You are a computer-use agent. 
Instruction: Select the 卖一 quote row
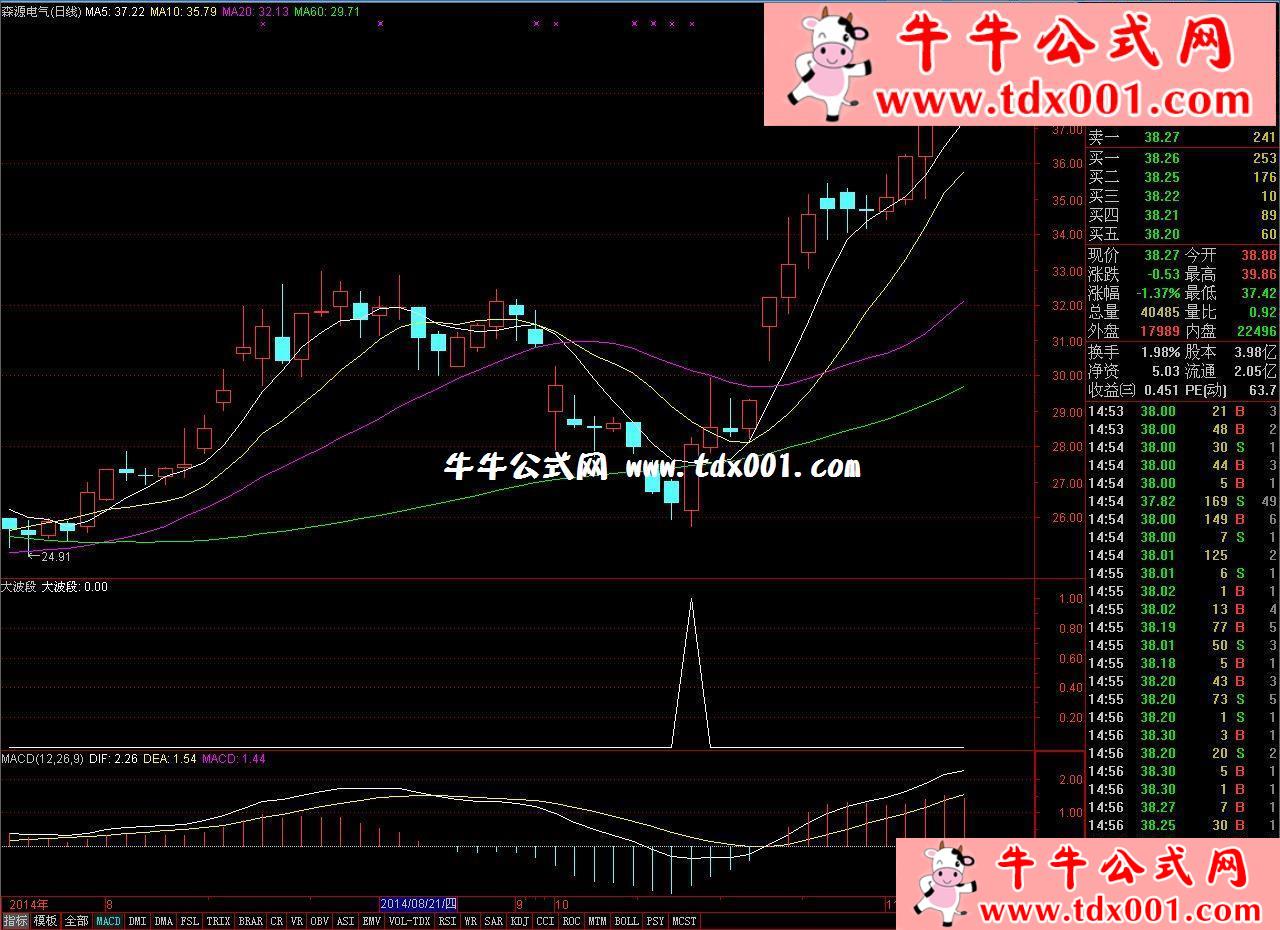point(1182,138)
